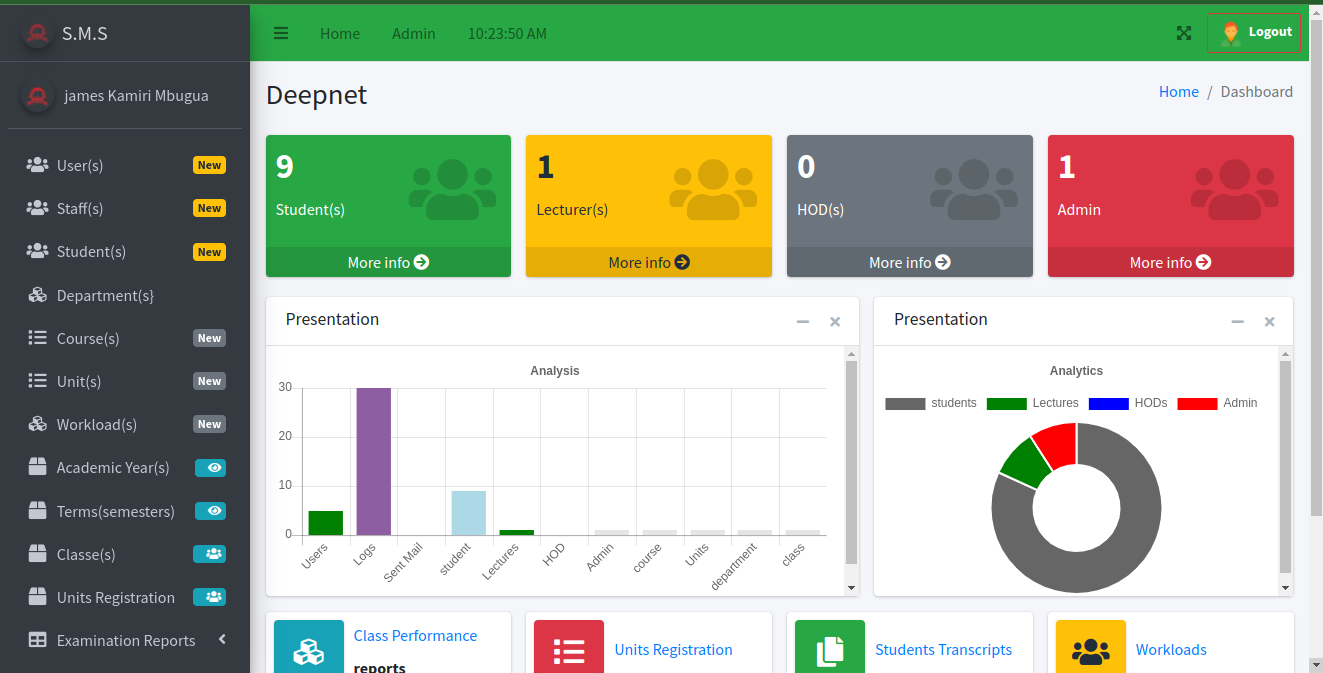Open More info on Student(s) card
This screenshot has width=1323, height=673.
coord(388,262)
